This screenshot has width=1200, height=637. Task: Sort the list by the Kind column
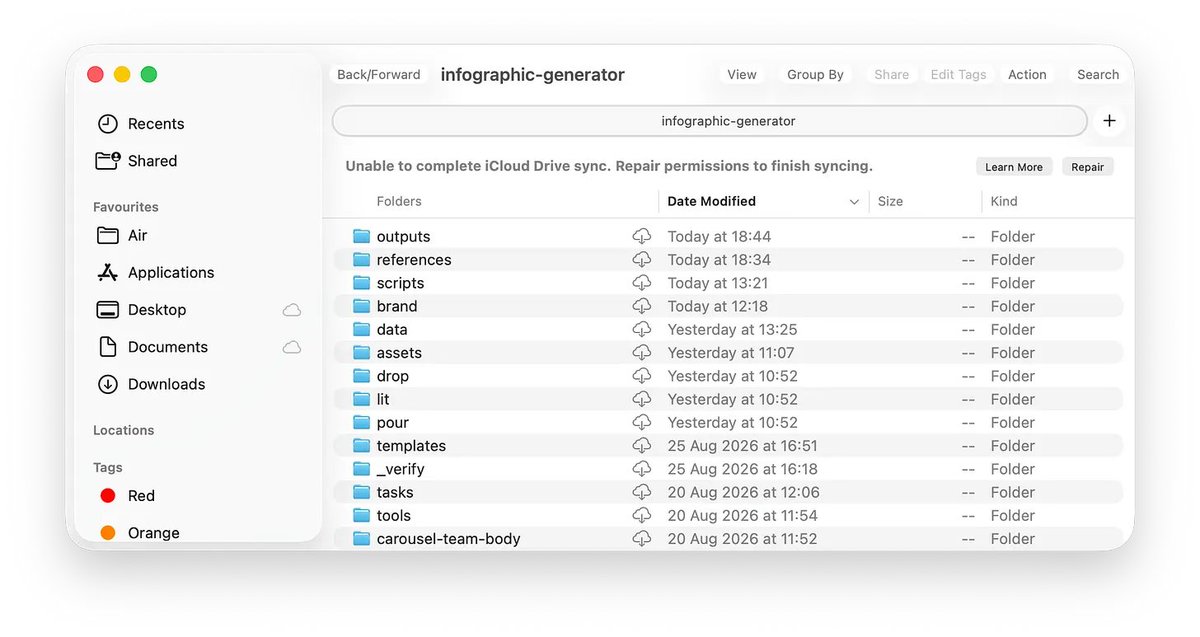(x=1004, y=201)
